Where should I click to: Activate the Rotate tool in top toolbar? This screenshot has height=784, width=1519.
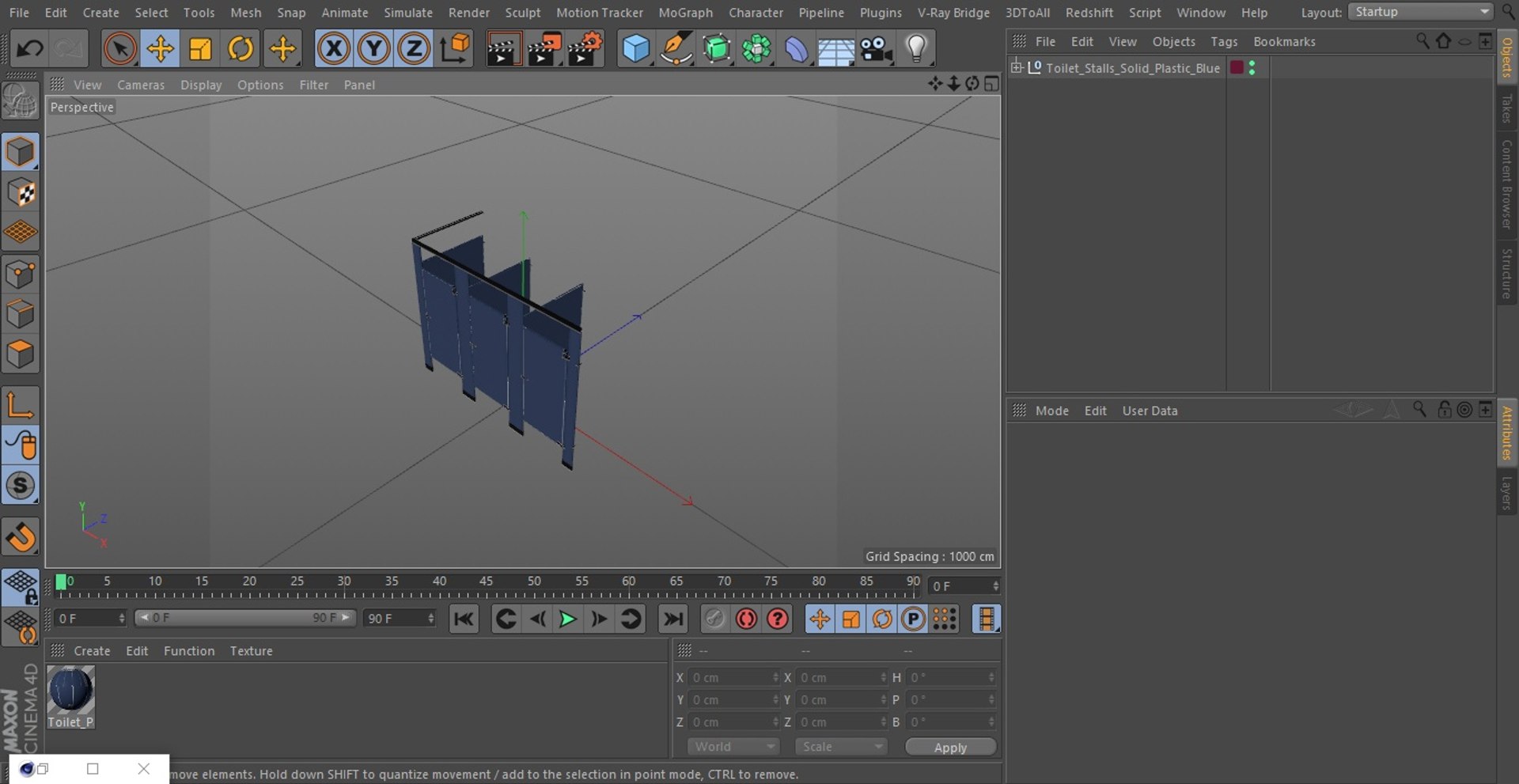[241, 49]
